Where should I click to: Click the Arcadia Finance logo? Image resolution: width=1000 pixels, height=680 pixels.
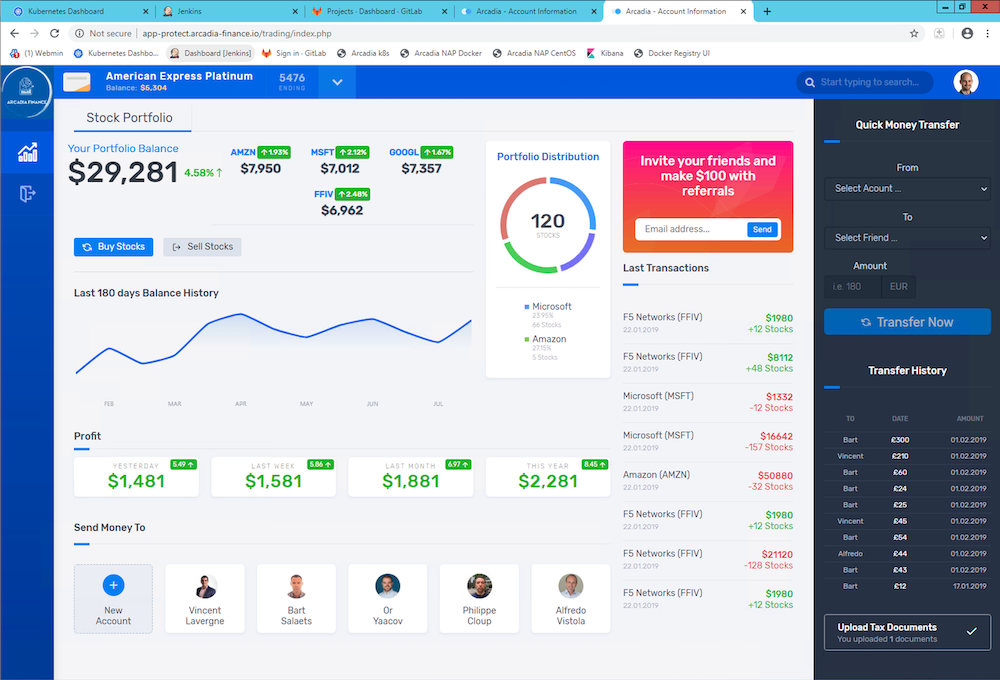tap(26, 92)
